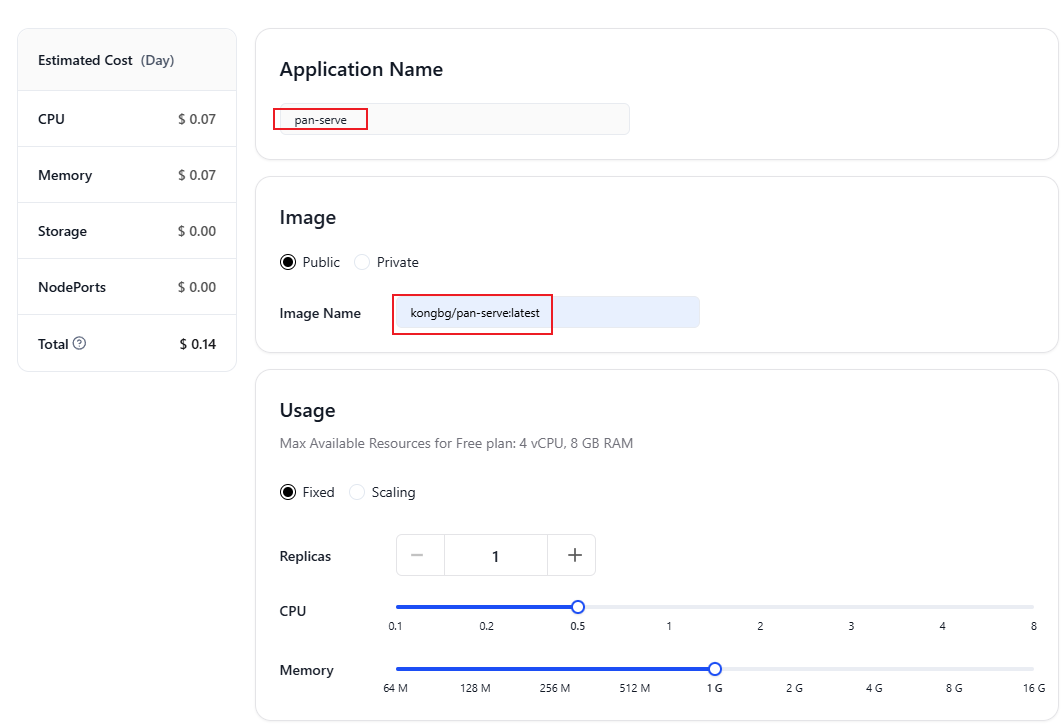The image size is (1061, 724).
Task: Select the Public image radio button
Action: [288, 262]
